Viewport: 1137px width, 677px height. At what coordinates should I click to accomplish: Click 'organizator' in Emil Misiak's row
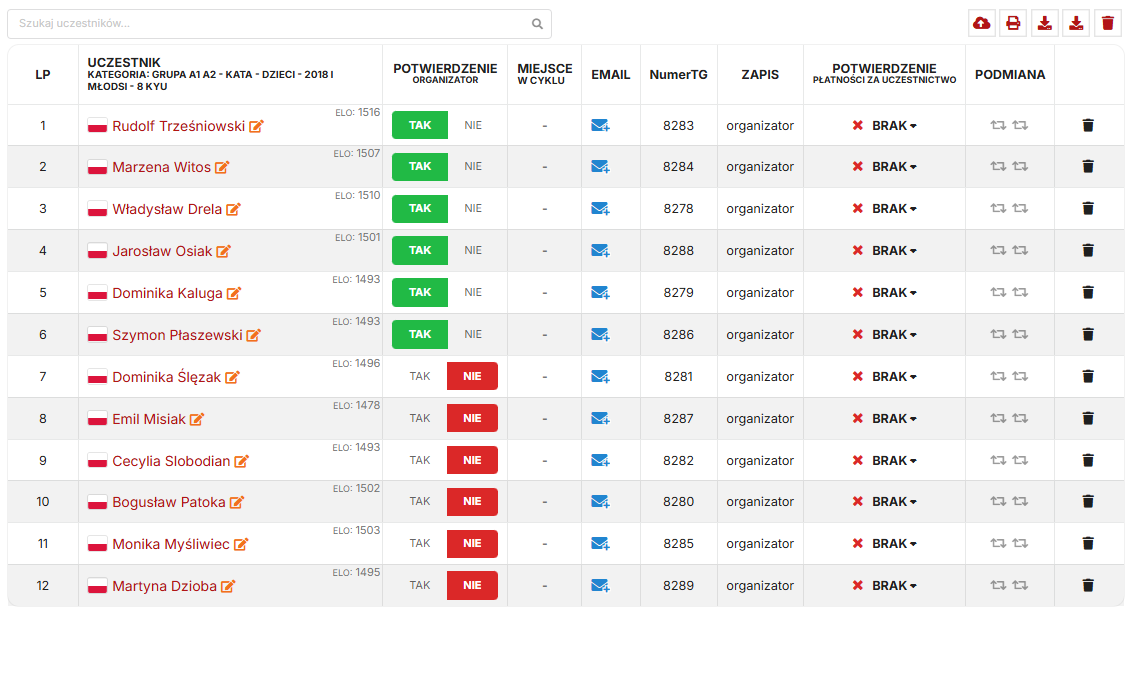[760, 419]
